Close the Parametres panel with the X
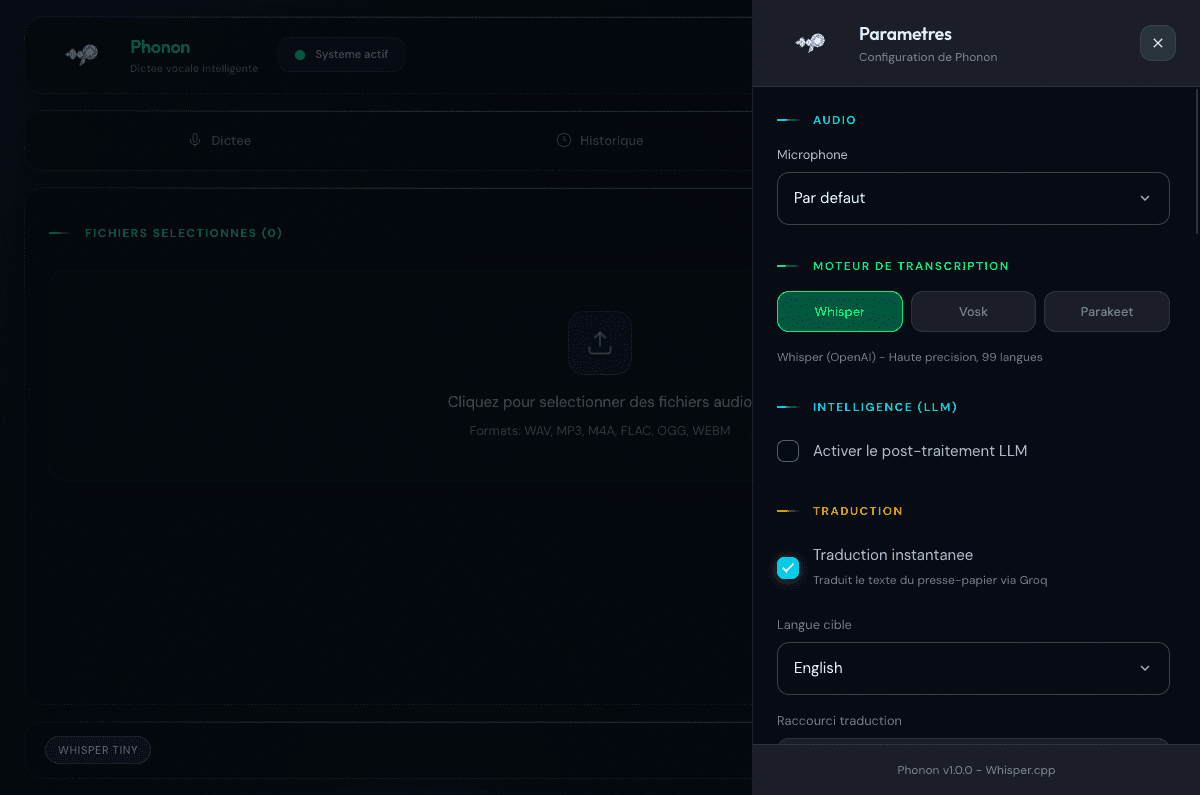The width and height of the screenshot is (1200, 795). [1157, 43]
